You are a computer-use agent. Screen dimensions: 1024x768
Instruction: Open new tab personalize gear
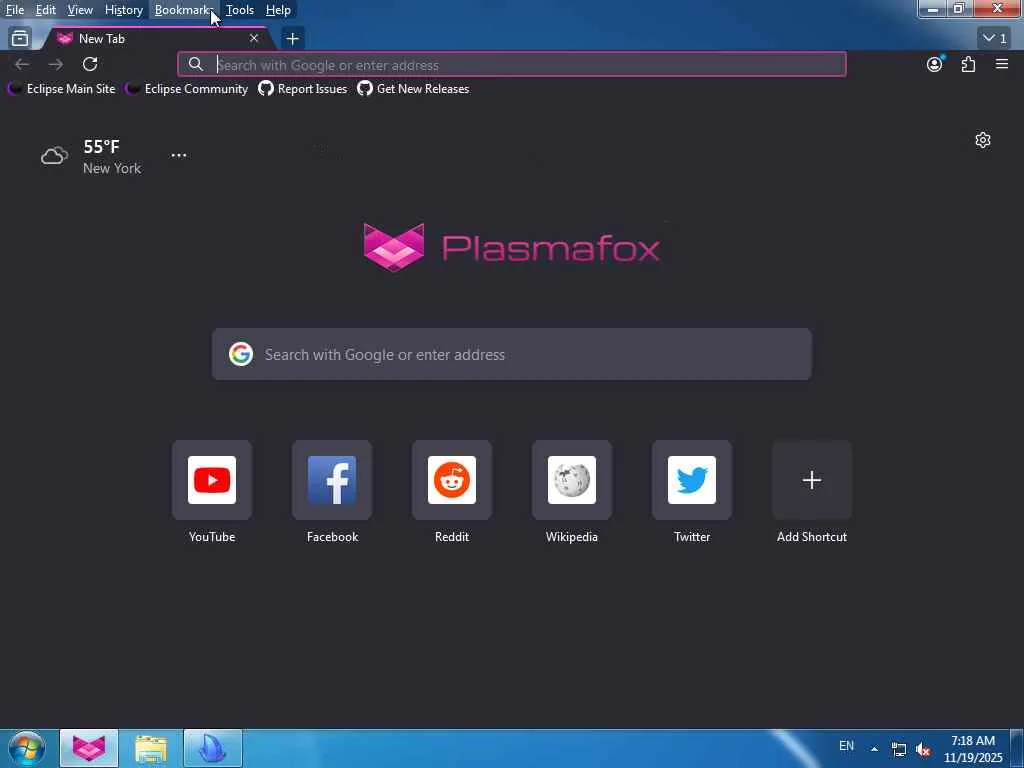click(982, 140)
